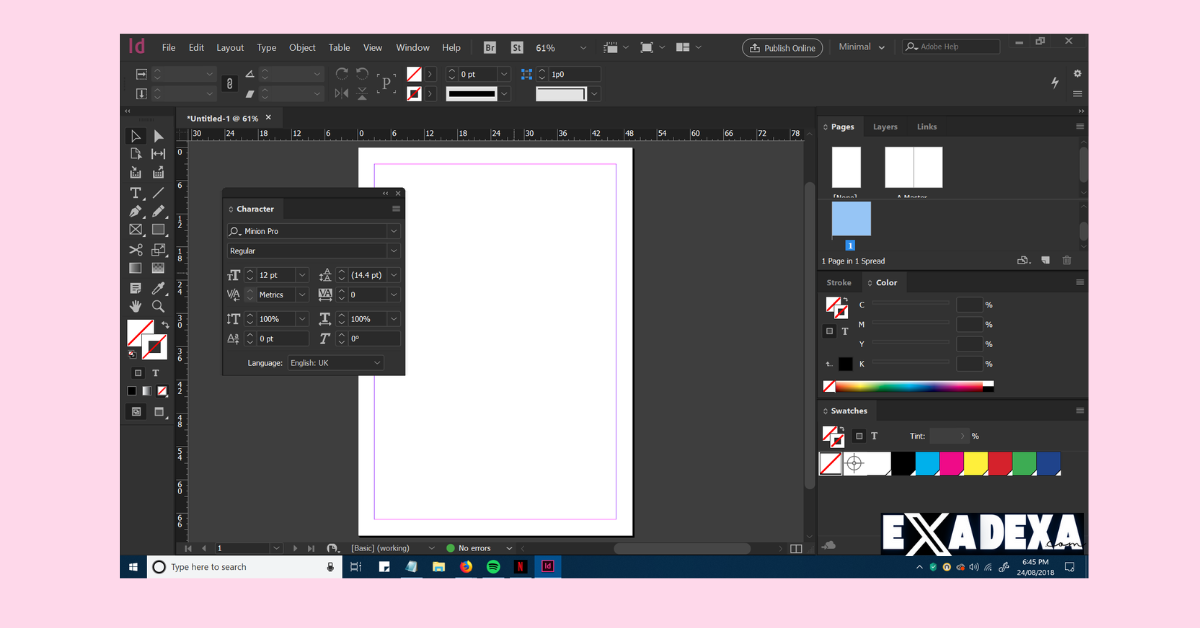Image resolution: width=1200 pixels, height=628 pixels.
Task: Select the Hand tool
Action: [x=135, y=306]
